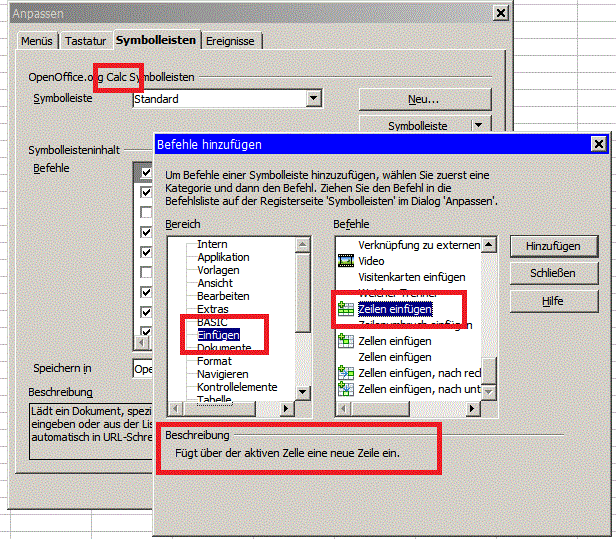The height and width of the screenshot is (539, 616).
Task: Click the highlighted Zeilen einfügen table icon
Action: tap(347, 309)
